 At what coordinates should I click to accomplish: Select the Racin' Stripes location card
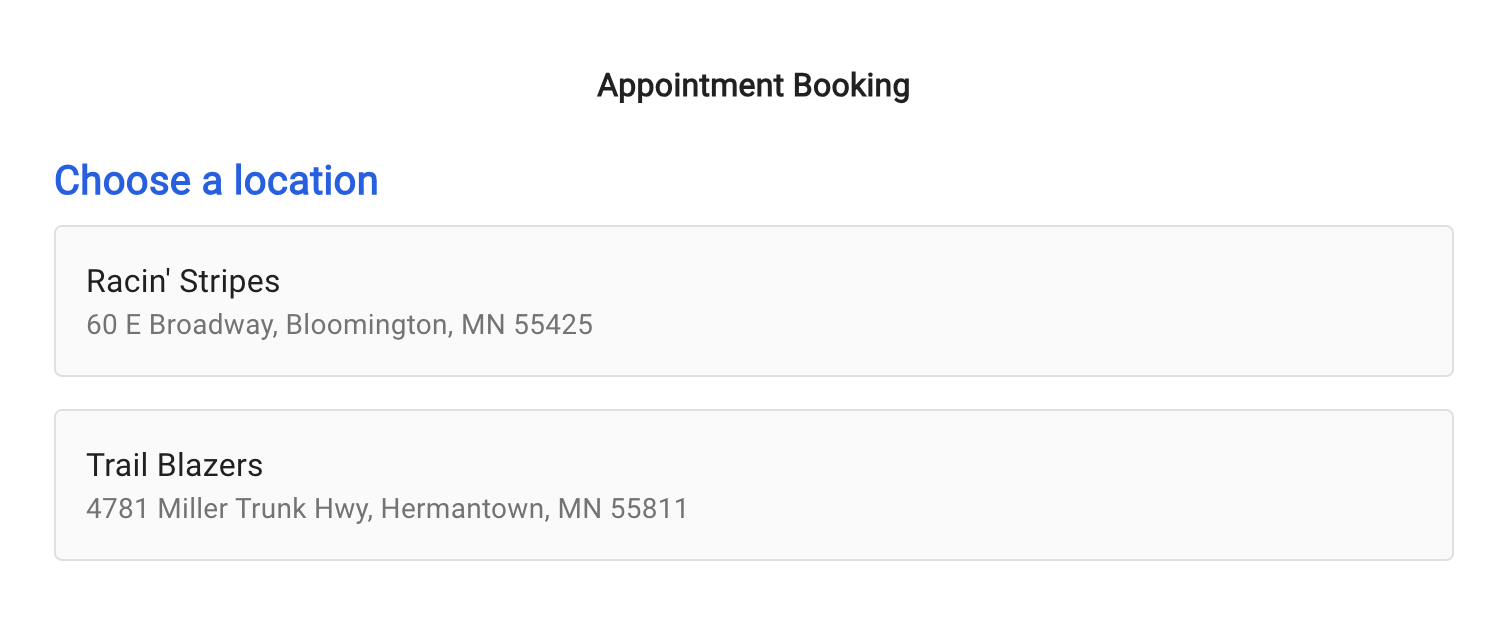tap(753, 301)
